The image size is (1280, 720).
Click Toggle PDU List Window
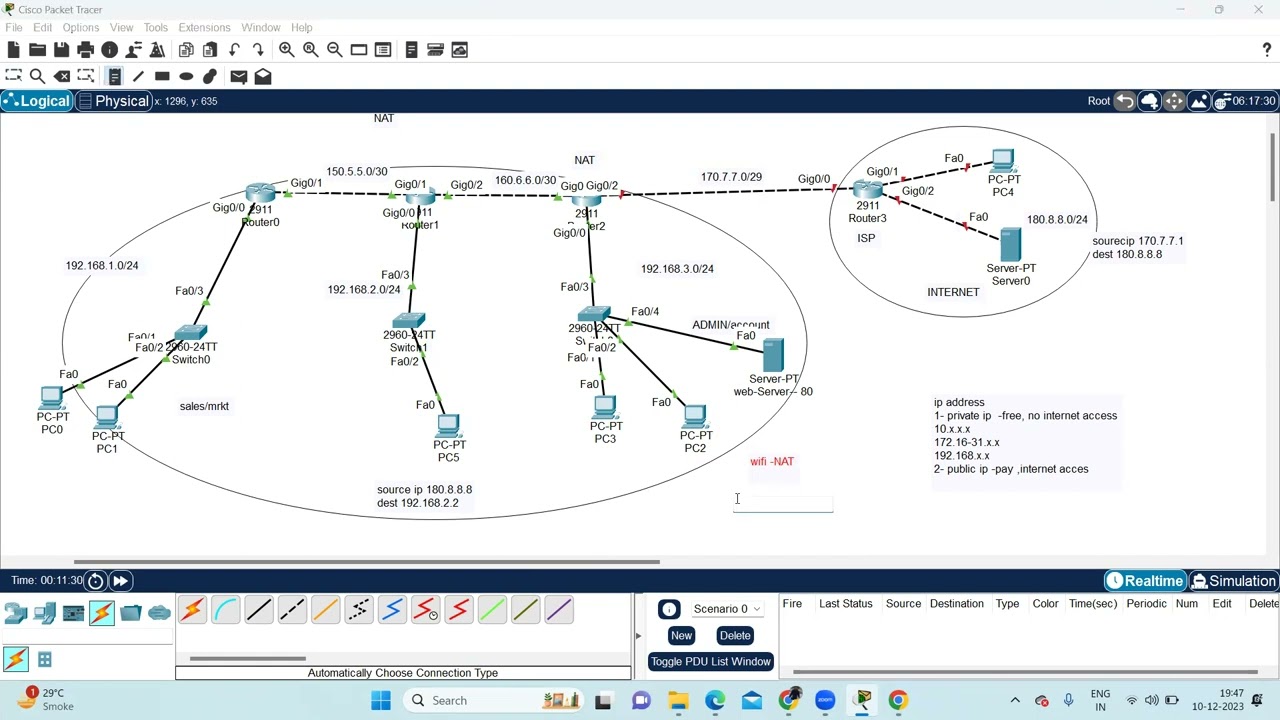pyautogui.click(x=710, y=661)
